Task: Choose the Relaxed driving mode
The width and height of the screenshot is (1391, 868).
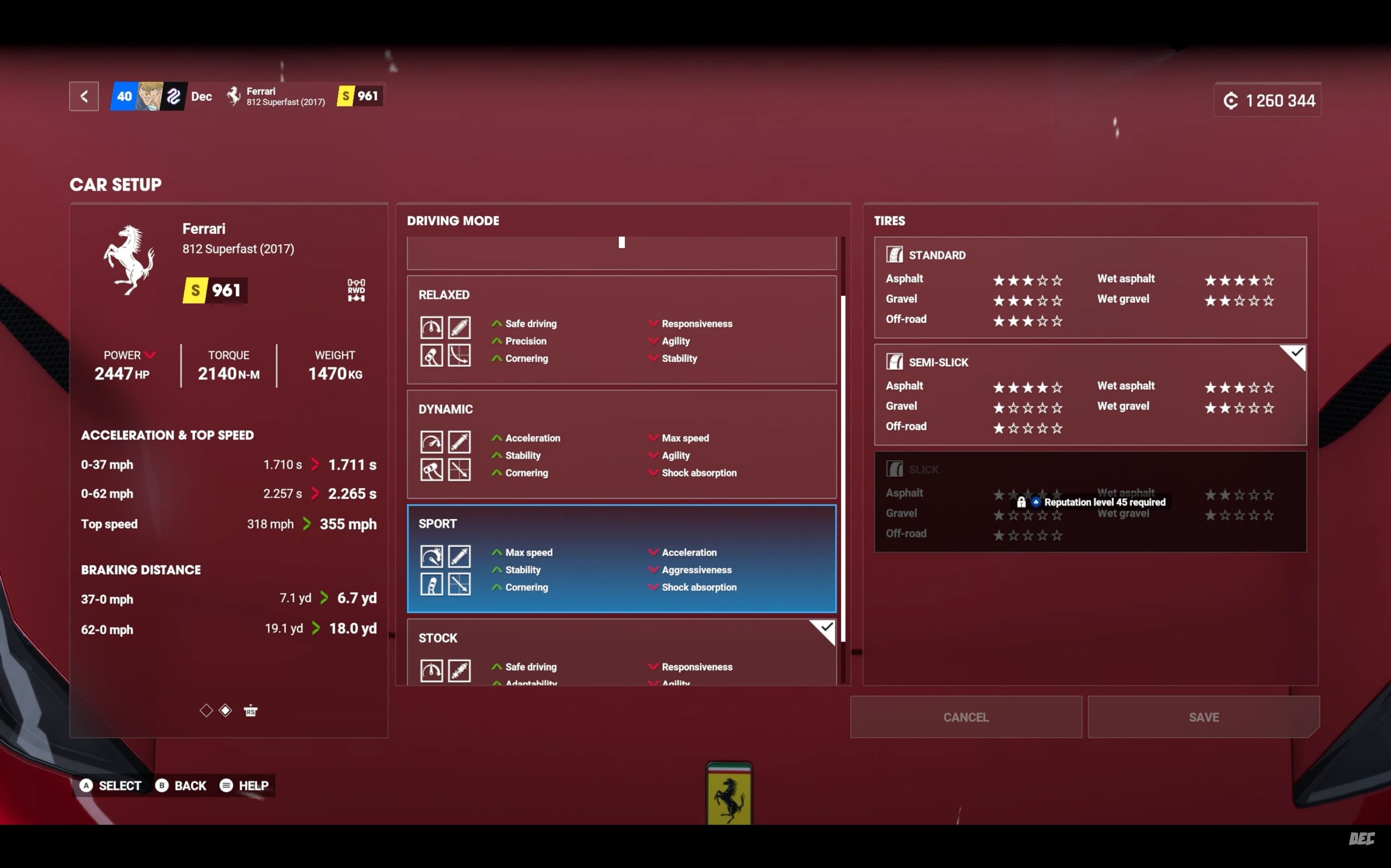Action: (621, 330)
